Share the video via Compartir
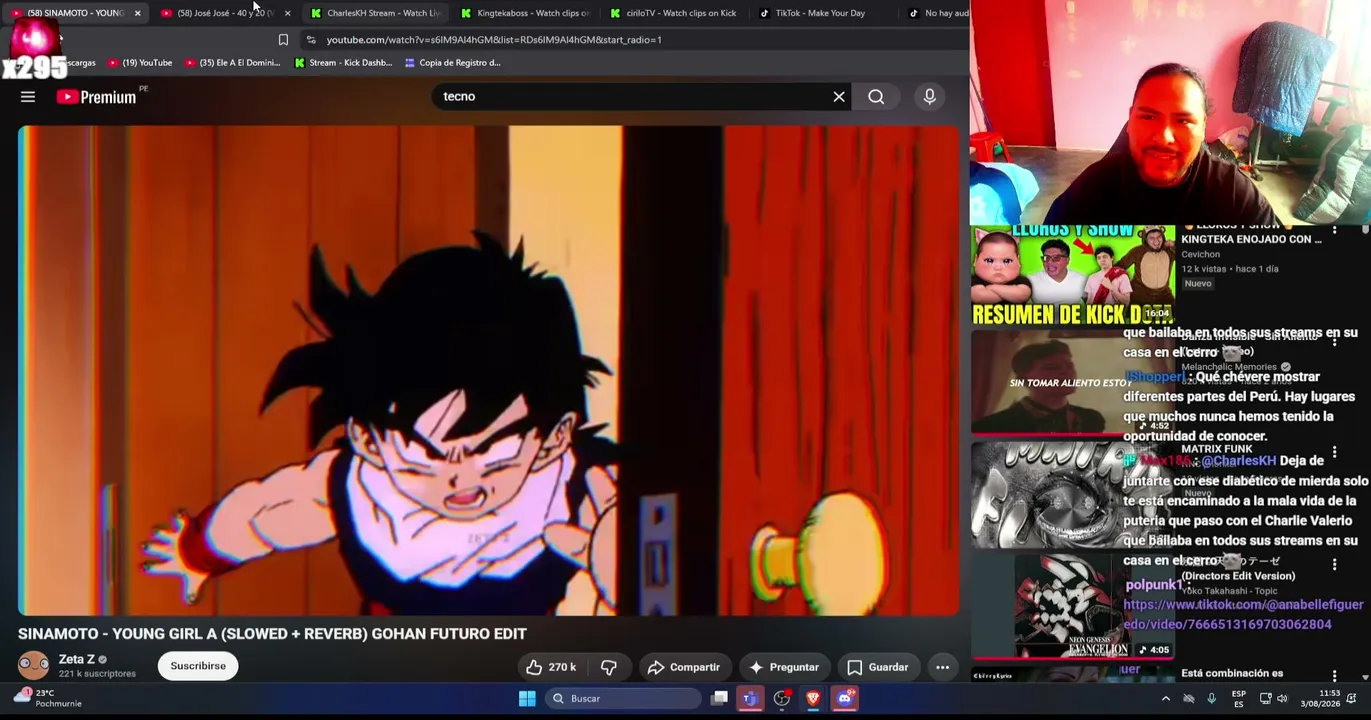Viewport: 1371px width, 720px height. pyautogui.click(x=684, y=667)
